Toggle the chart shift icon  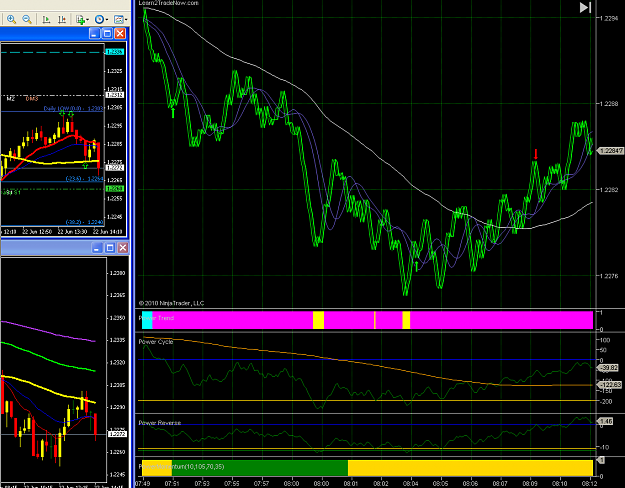tap(62, 19)
